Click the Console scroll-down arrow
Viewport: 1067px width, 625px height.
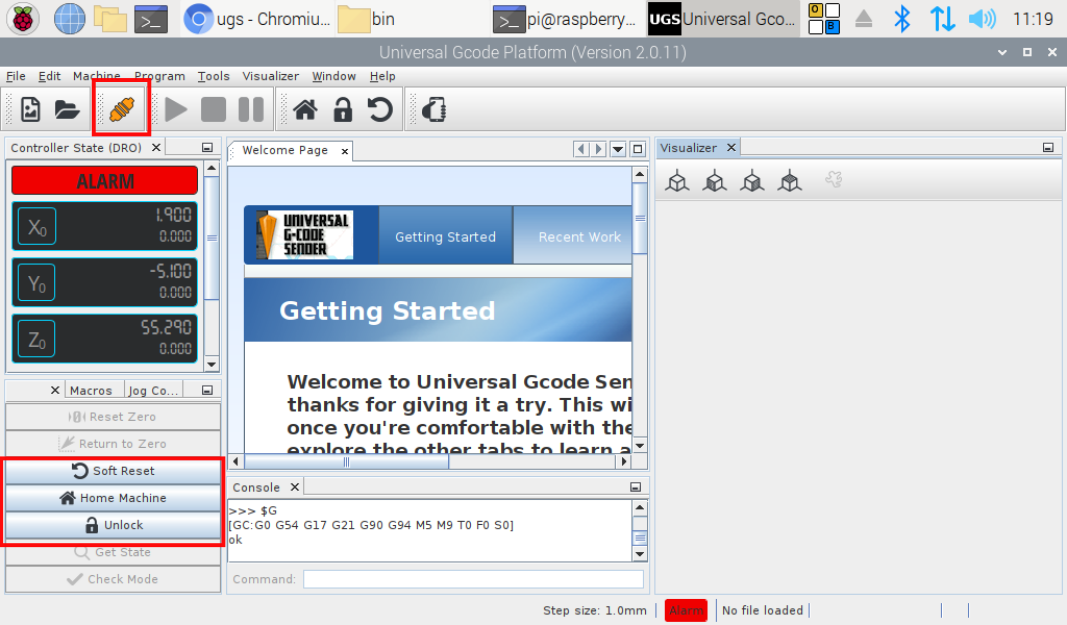(x=640, y=554)
